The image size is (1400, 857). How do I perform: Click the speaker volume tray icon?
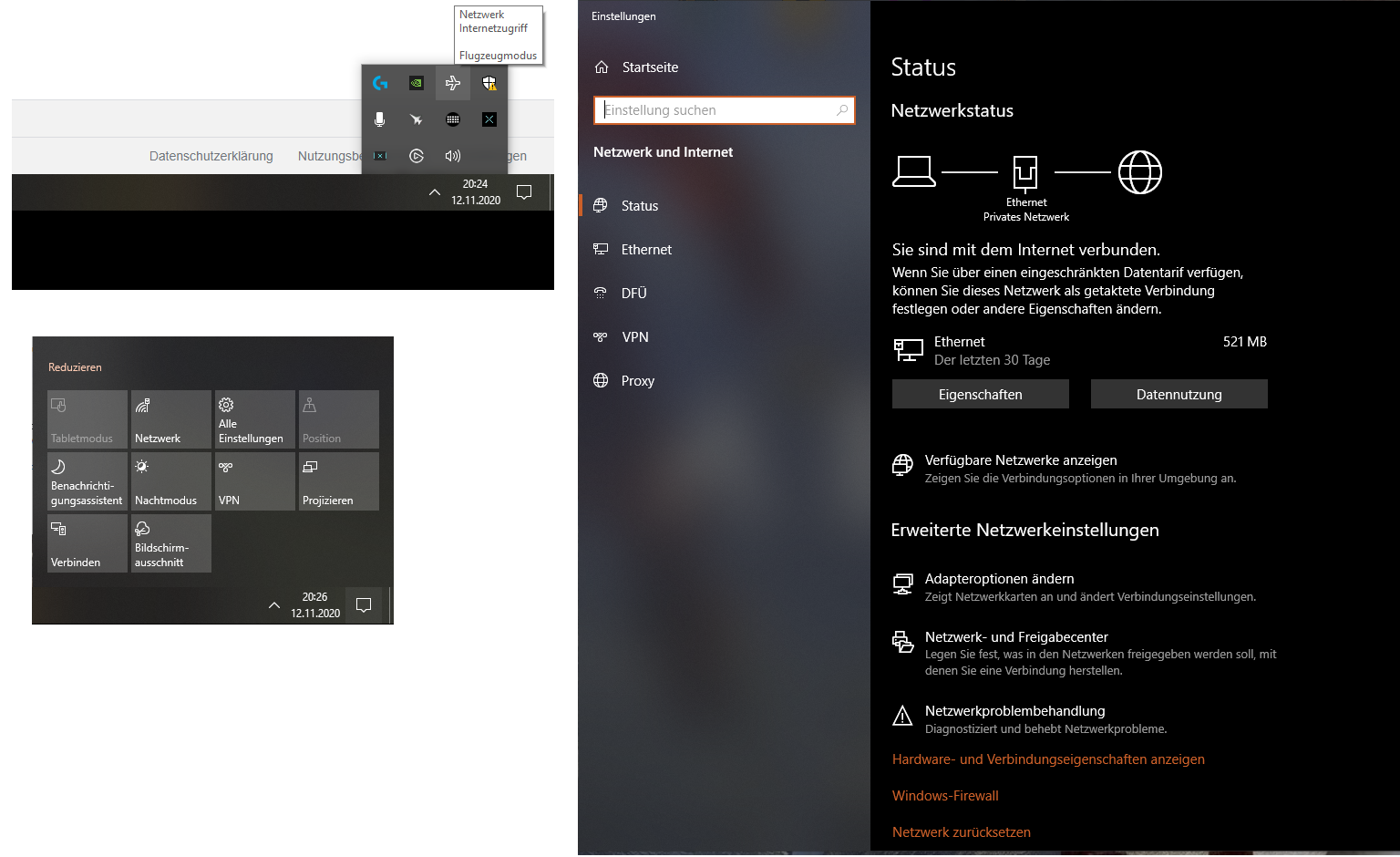(x=453, y=156)
